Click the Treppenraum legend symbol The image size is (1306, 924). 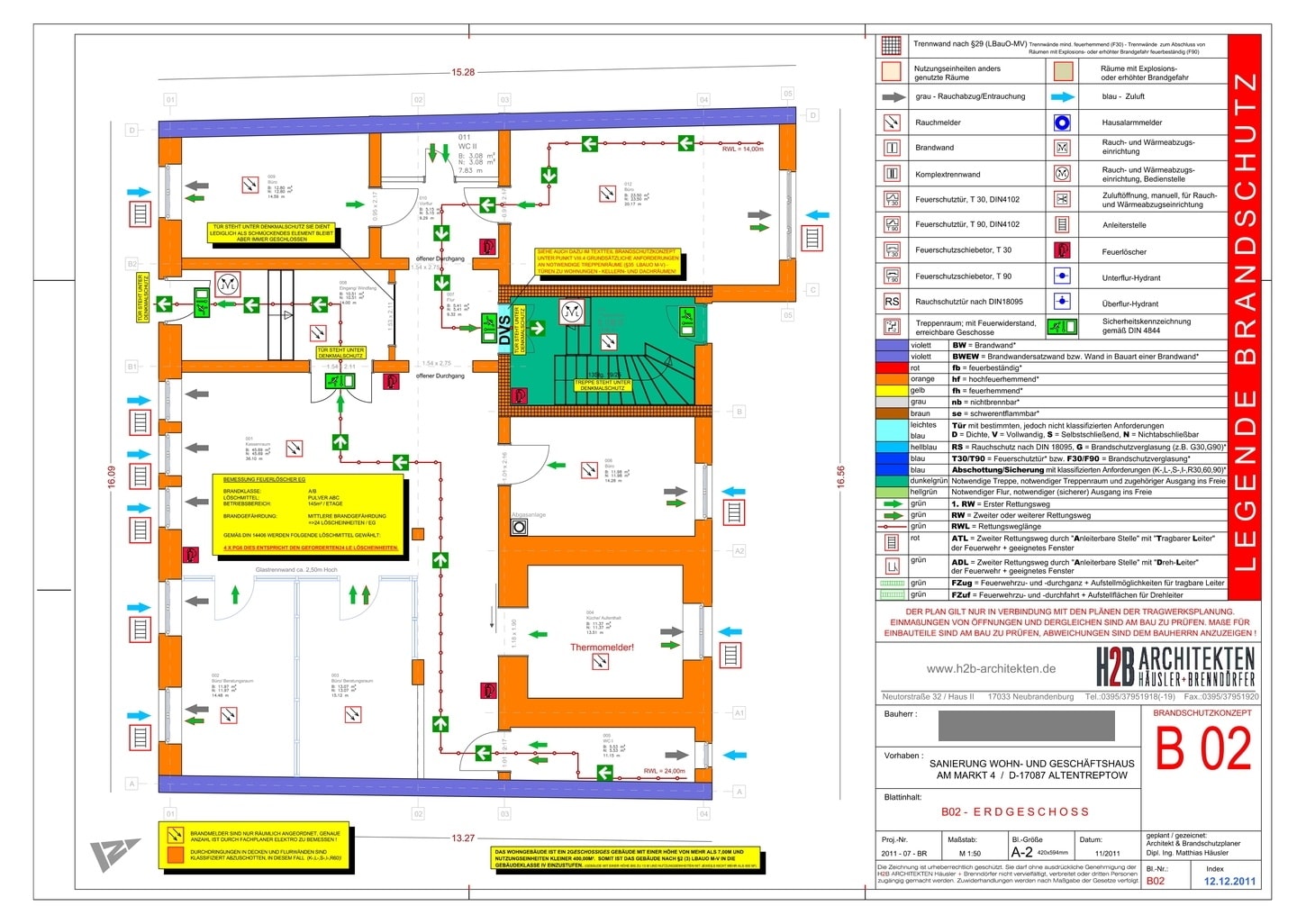pyautogui.click(x=892, y=327)
